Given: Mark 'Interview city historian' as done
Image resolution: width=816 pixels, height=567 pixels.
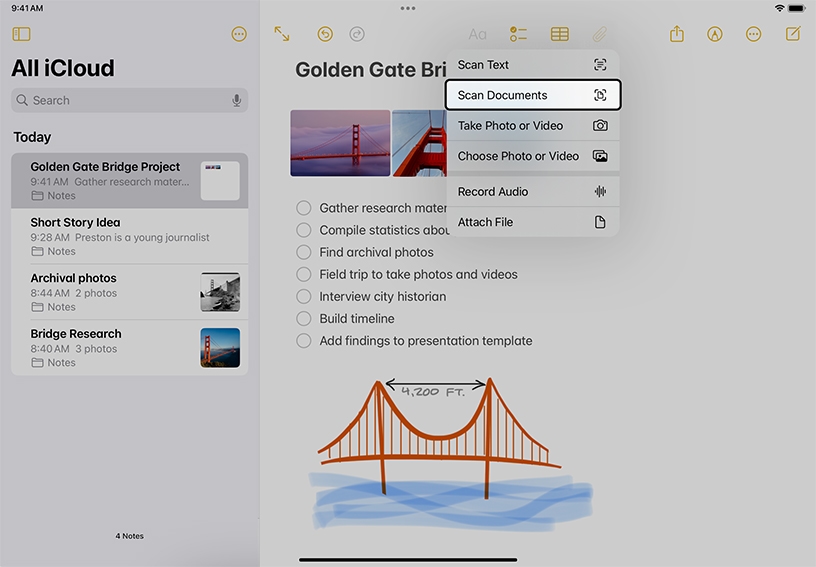Looking at the screenshot, I should [304, 296].
